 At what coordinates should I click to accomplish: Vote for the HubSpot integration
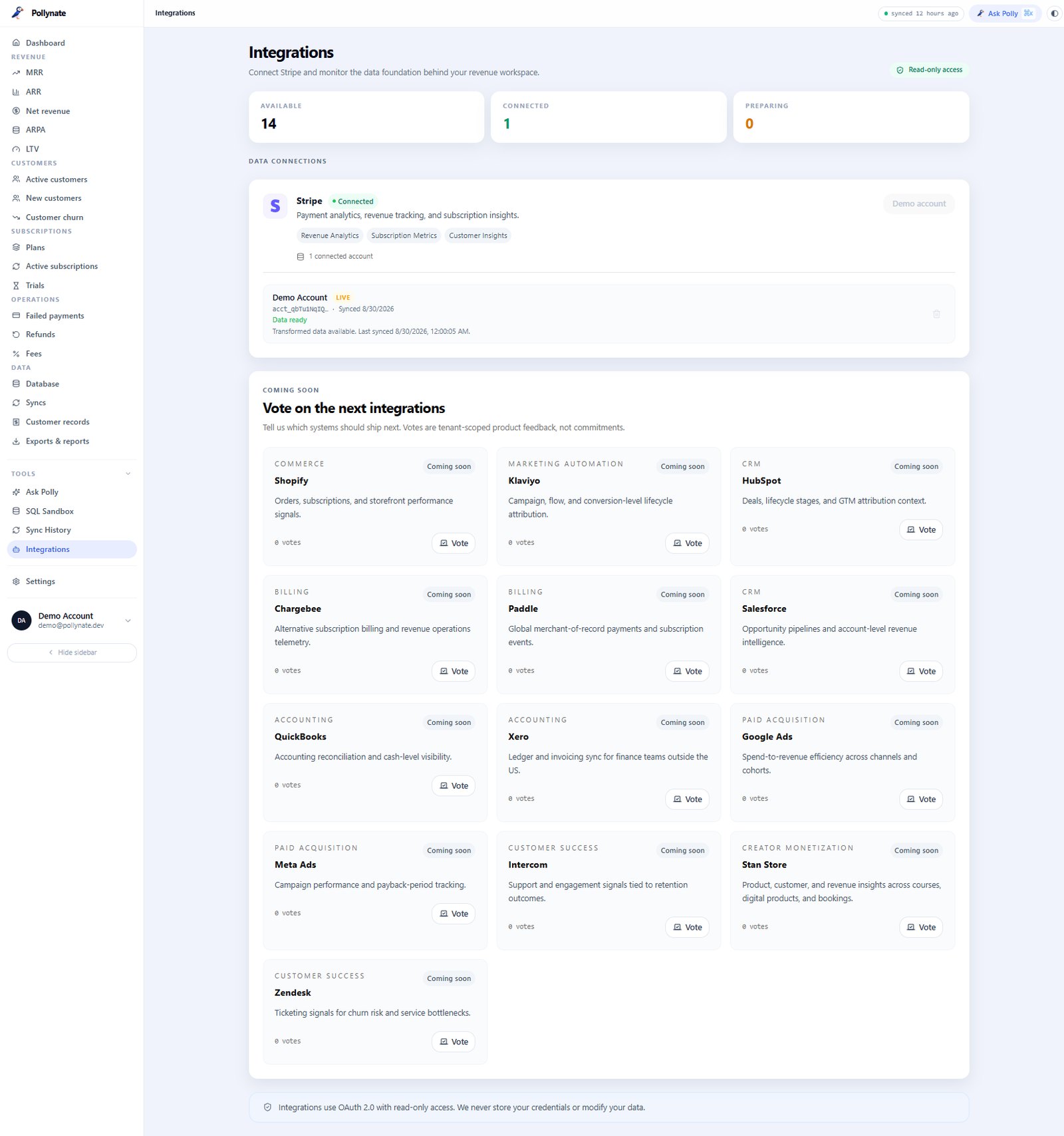[921, 530]
